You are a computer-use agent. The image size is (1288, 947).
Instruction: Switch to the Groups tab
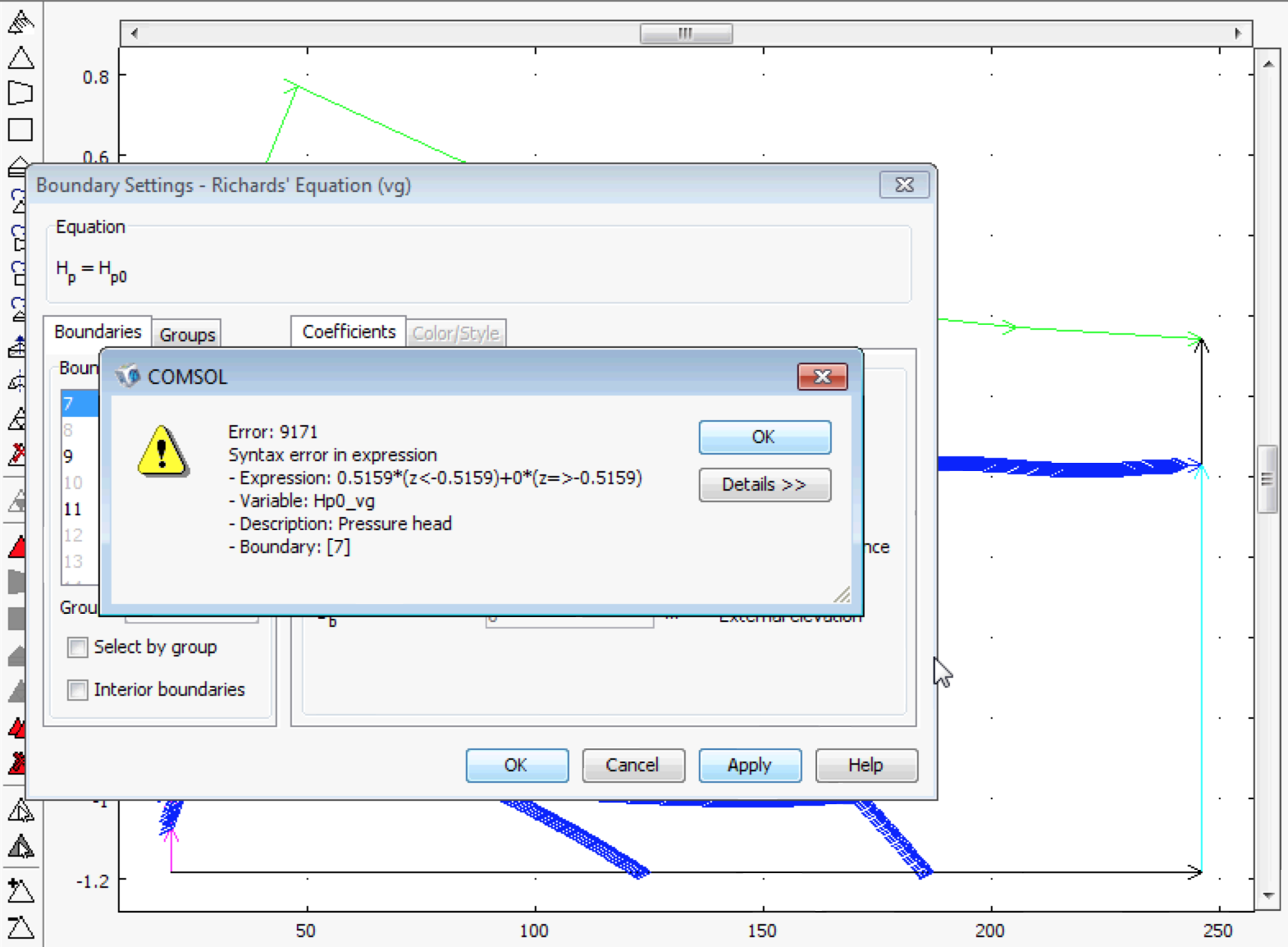(187, 335)
